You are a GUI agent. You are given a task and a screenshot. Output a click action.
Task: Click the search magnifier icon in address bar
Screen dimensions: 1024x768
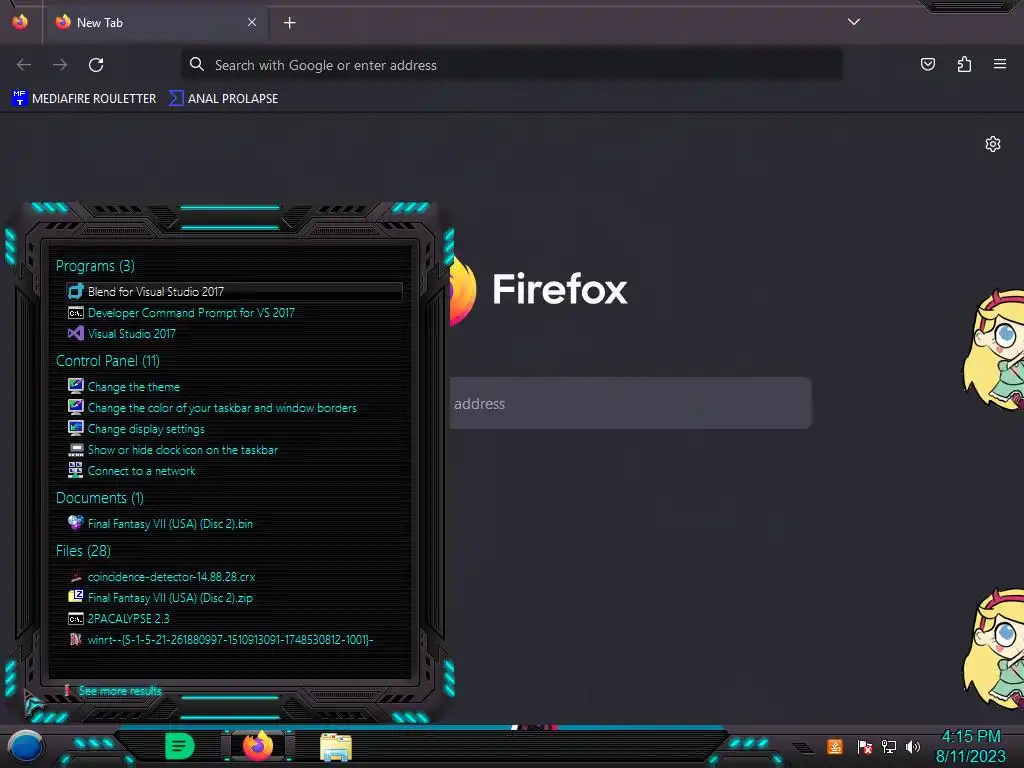tap(197, 64)
